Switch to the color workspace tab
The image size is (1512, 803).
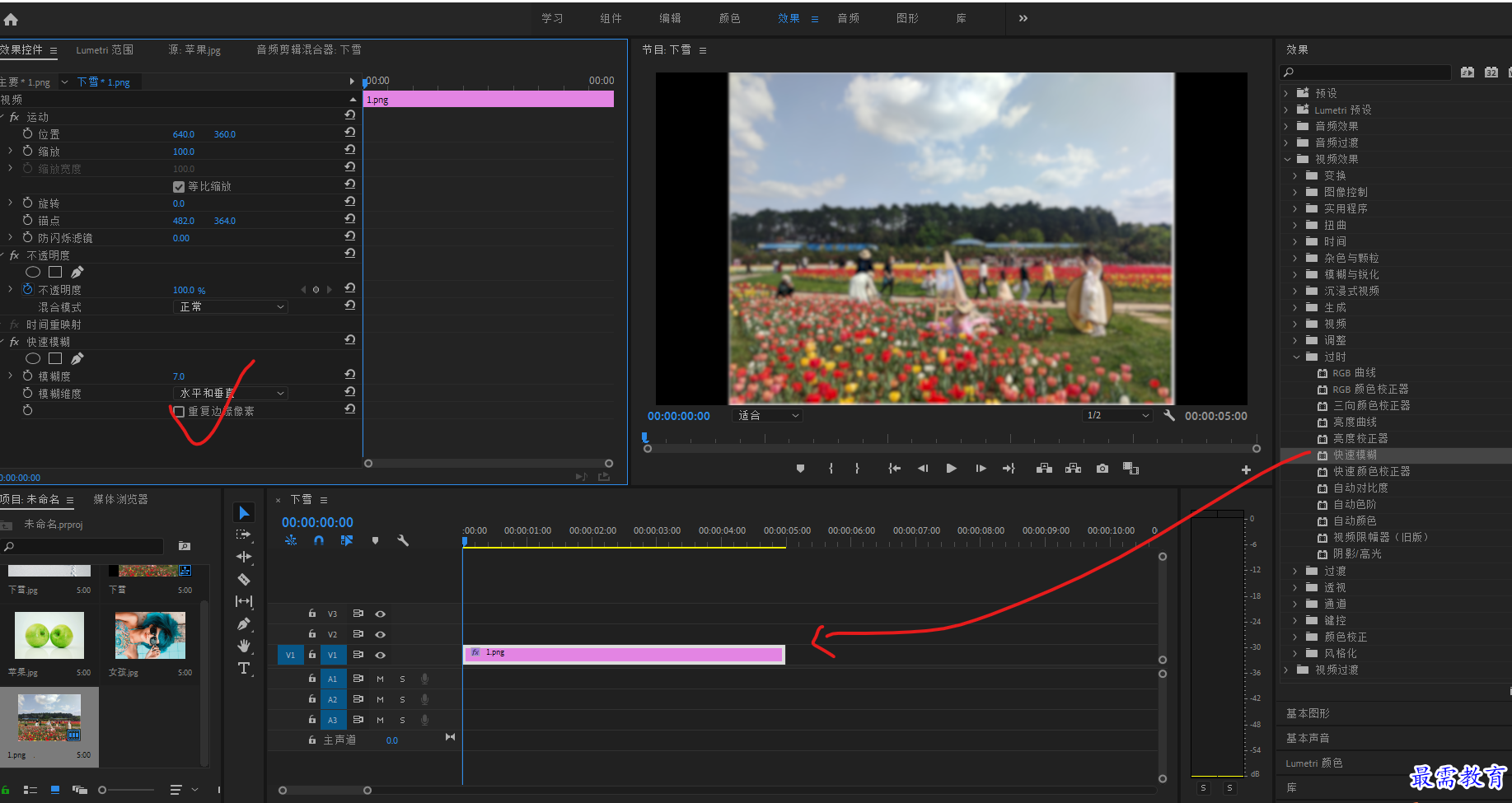pos(729,18)
